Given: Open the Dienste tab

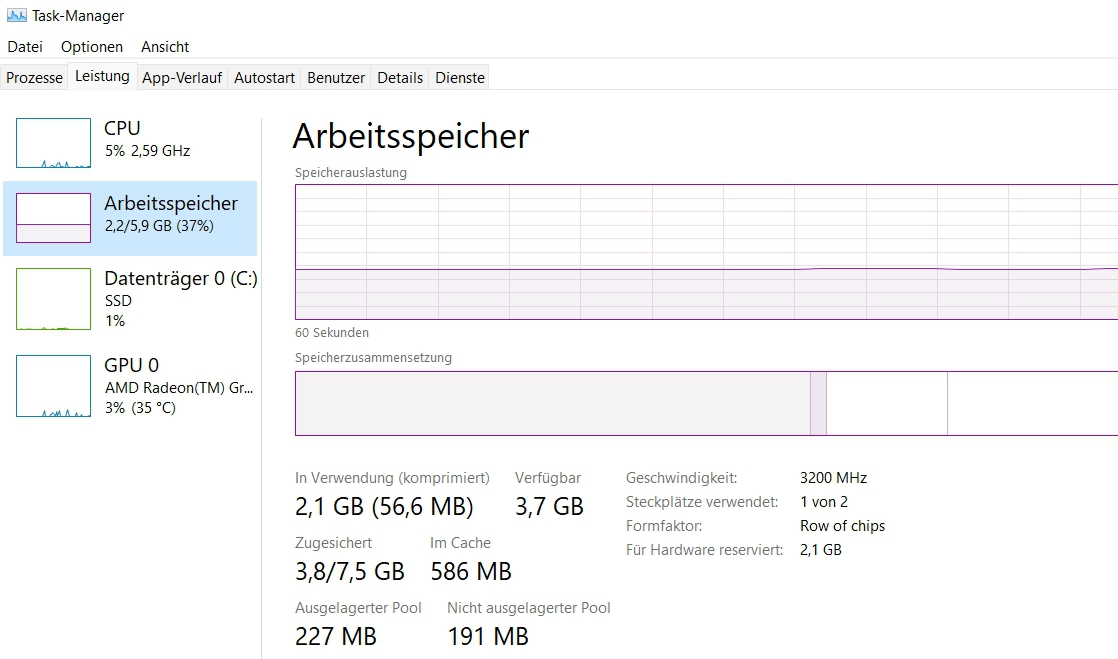Looking at the screenshot, I should (x=460, y=77).
